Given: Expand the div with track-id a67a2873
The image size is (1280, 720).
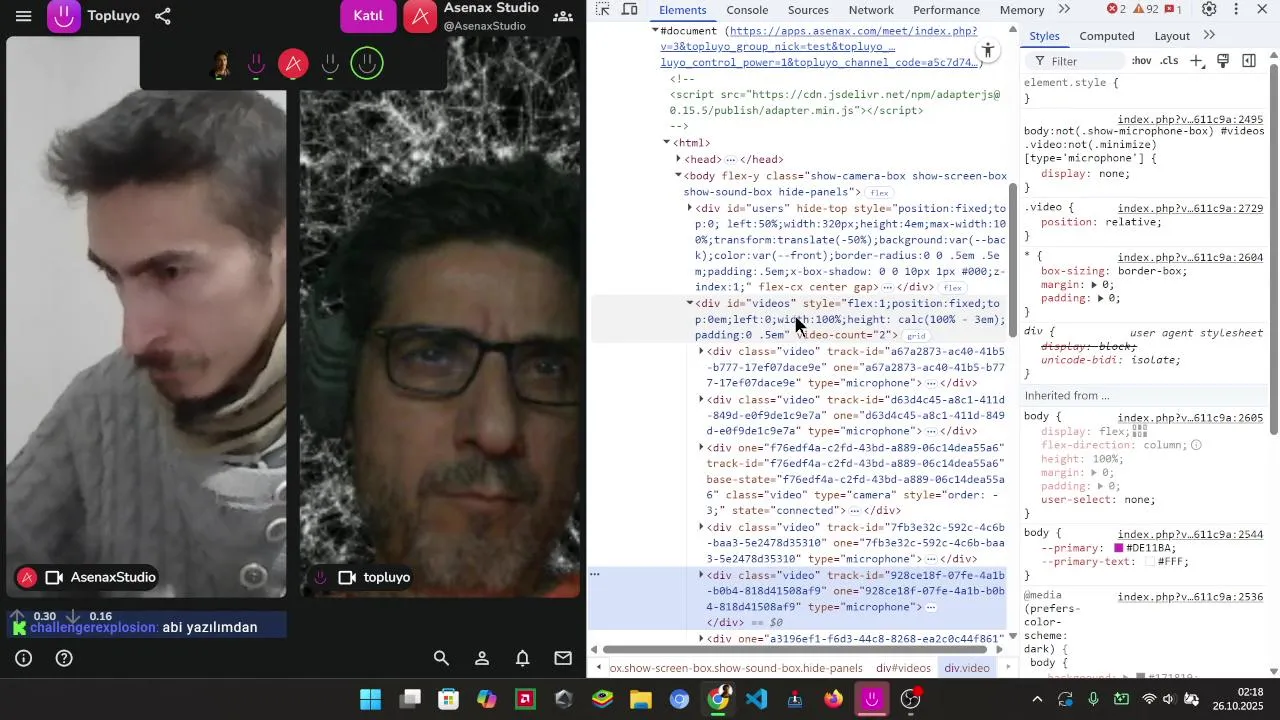Looking at the screenshot, I should coord(702,351).
